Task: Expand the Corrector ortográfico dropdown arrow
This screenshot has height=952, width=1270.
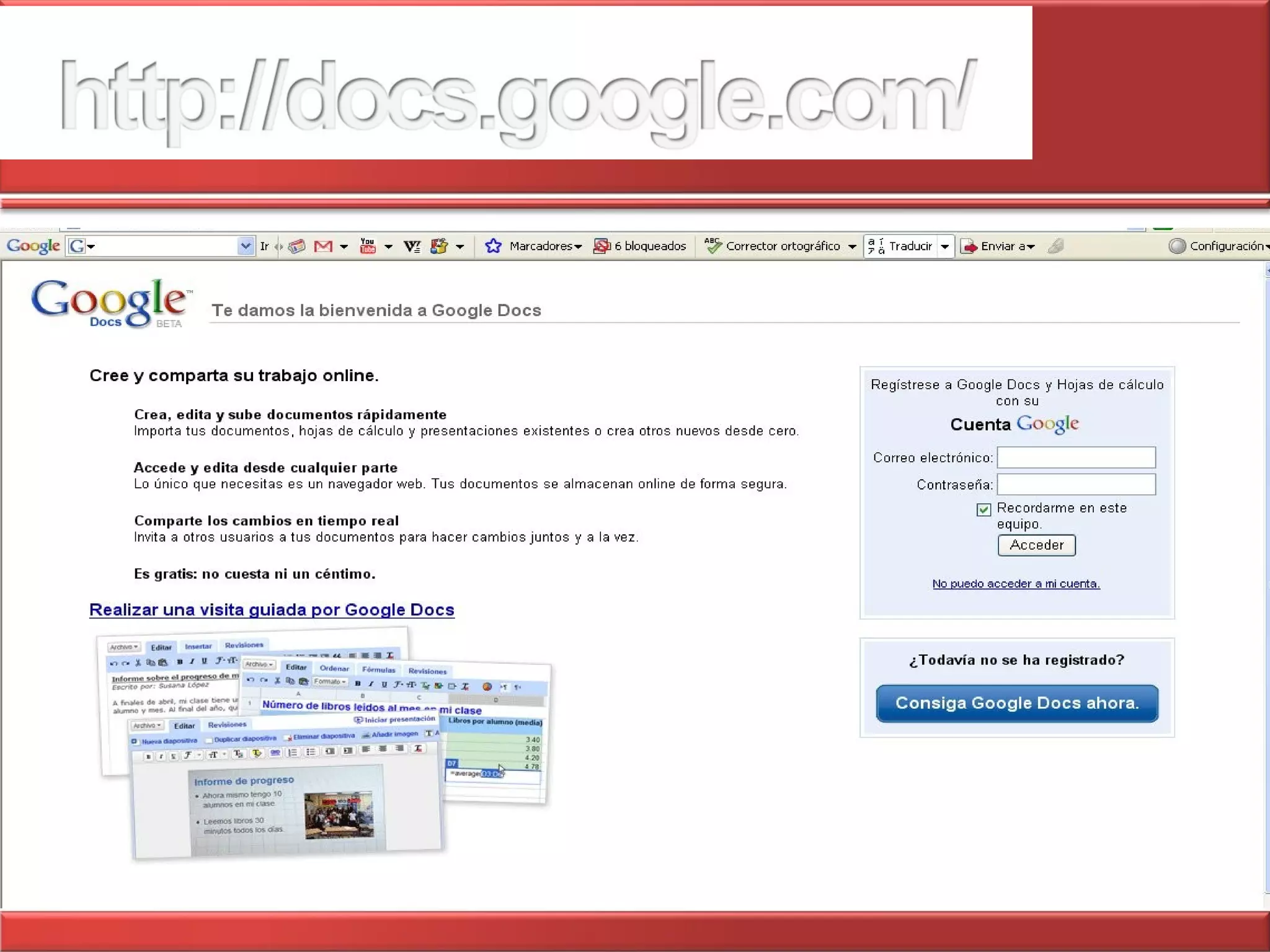Action: point(853,247)
